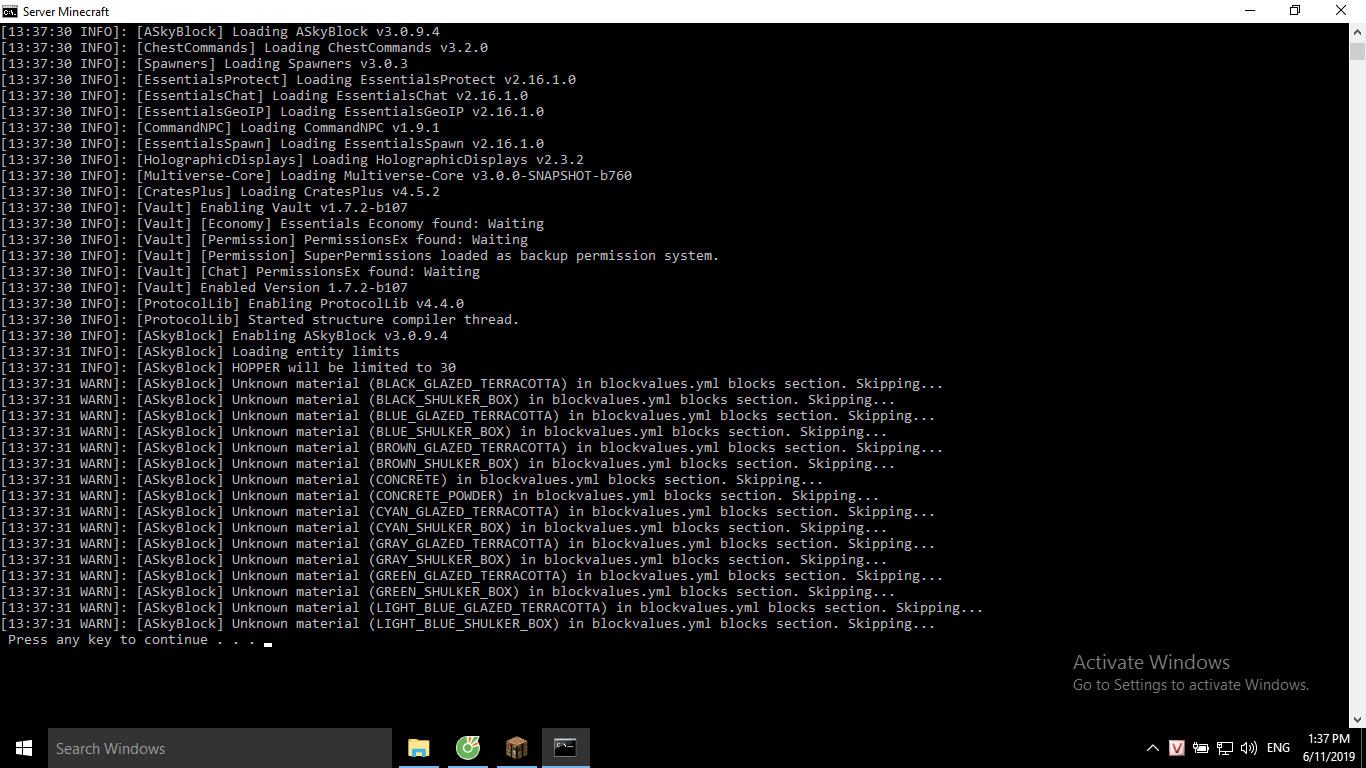Select the '(GRAY_GLAZED_TERRACOTTA)' warning text
1366x768 pixels.
click(x=464, y=544)
